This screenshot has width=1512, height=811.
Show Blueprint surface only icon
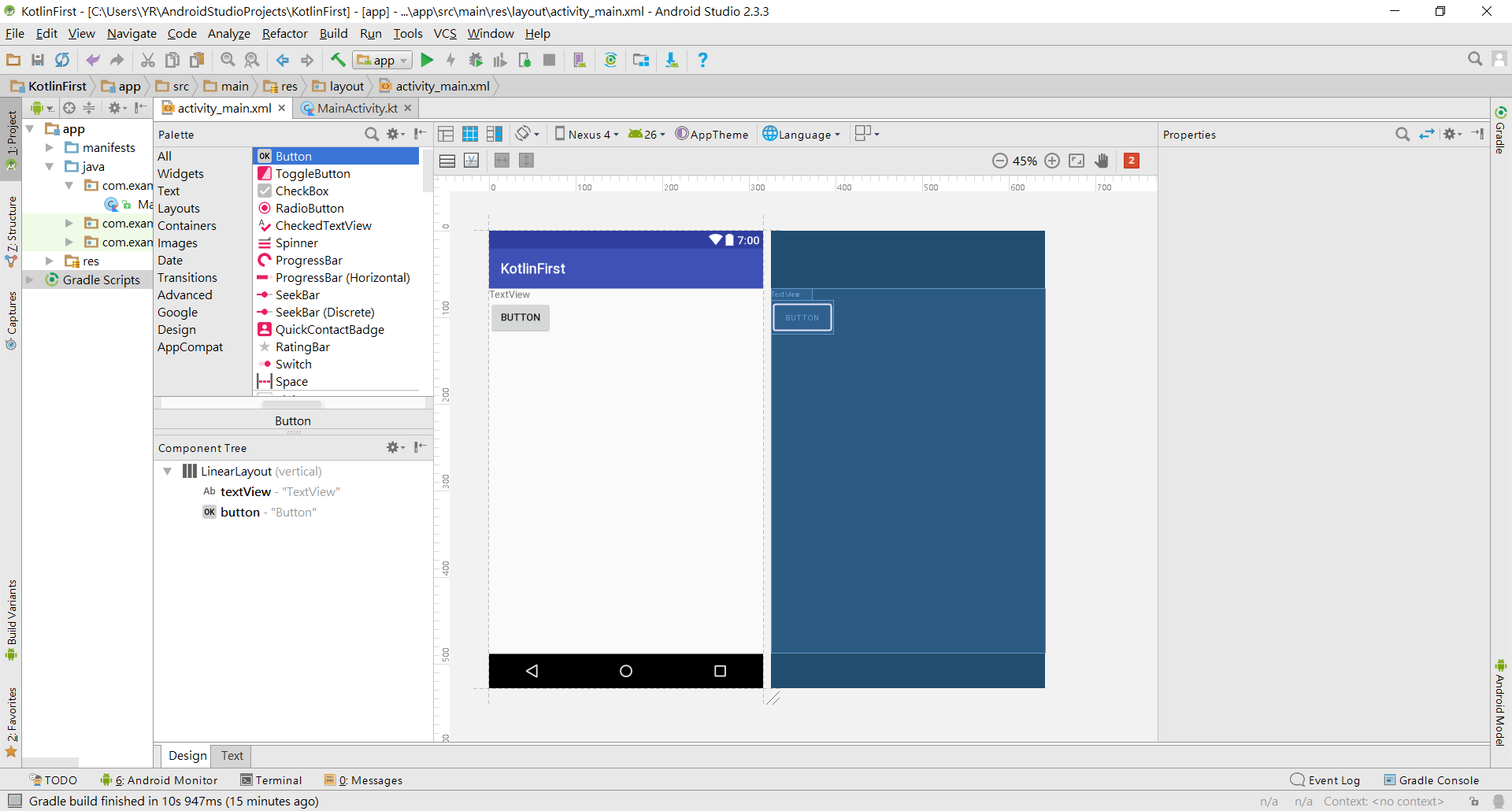tap(470, 134)
